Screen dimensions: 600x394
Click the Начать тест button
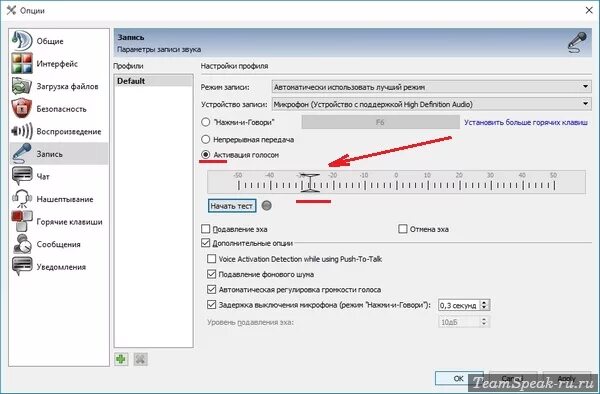point(232,206)
